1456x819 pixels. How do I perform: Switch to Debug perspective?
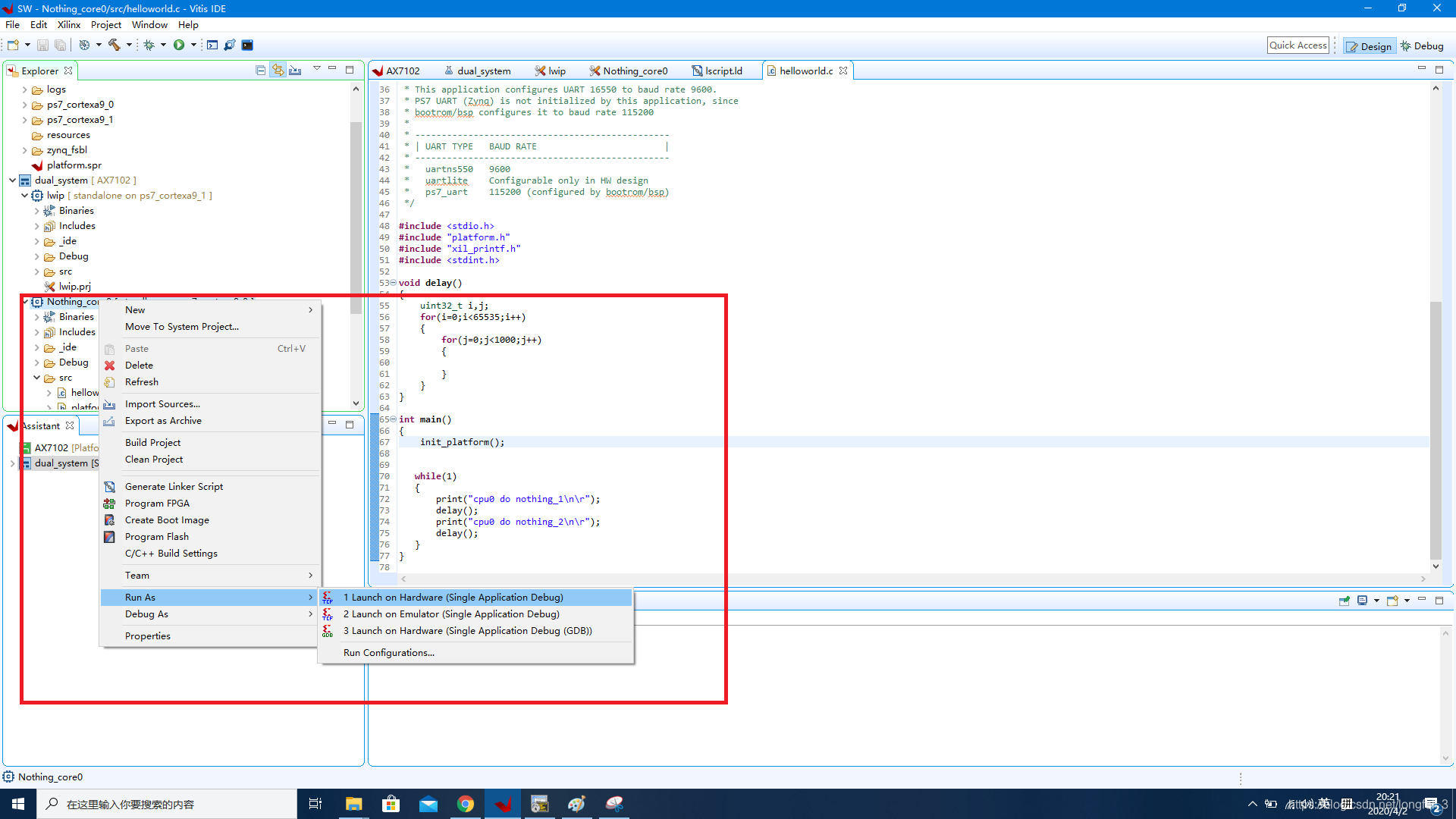(x=1422, y=46)
